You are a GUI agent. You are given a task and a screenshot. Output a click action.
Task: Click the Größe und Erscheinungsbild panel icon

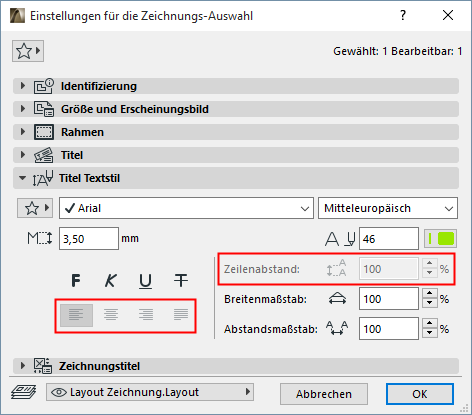point(43,109)
